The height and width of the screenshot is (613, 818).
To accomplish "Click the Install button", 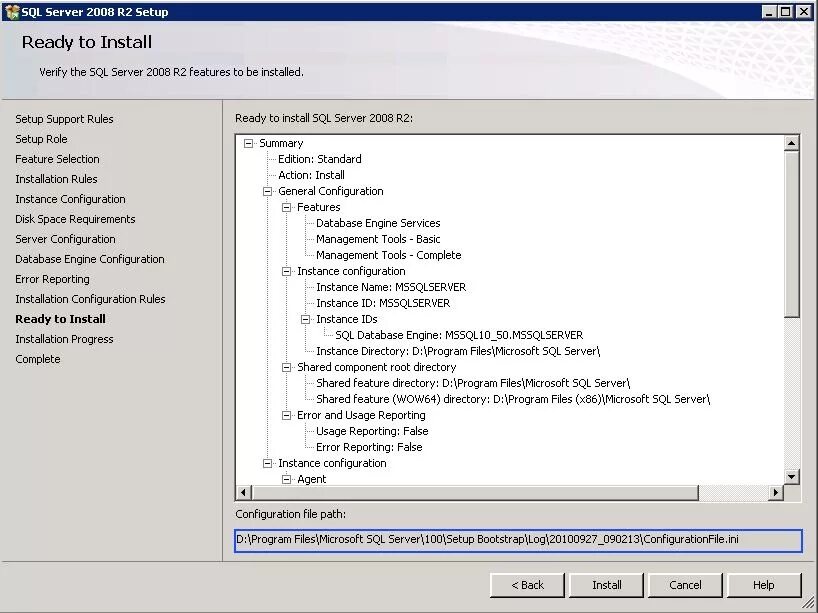I will pyautogui.click(x=607, y=585).
